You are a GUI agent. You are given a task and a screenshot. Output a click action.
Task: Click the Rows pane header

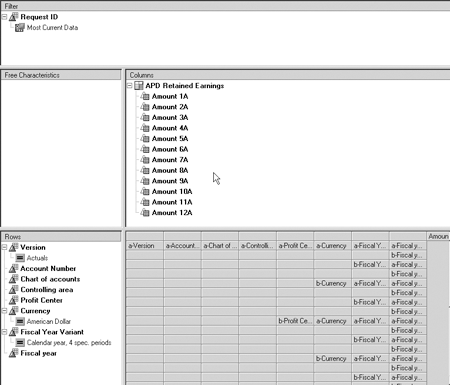coord(61,237)
